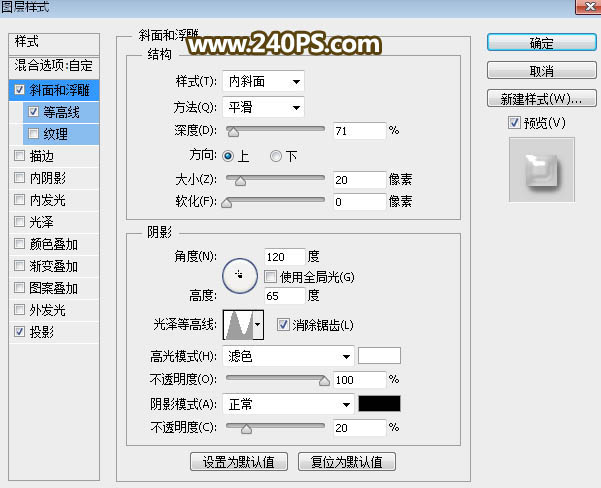Adjust the 大小 slider handle
This screenshot has width=601, height=488.
coord(240,181)
